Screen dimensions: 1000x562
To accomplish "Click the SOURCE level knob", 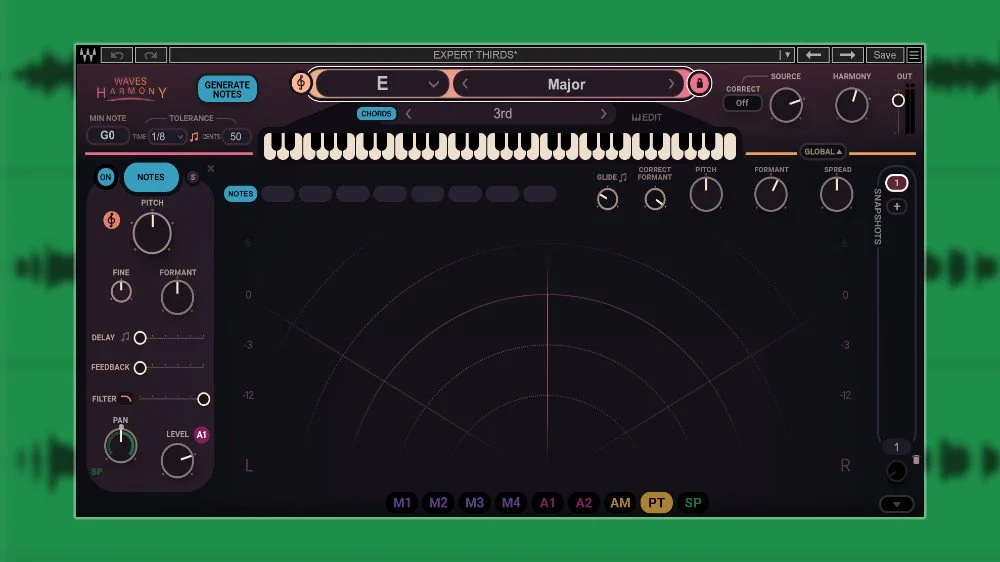I will click(786, 105).
